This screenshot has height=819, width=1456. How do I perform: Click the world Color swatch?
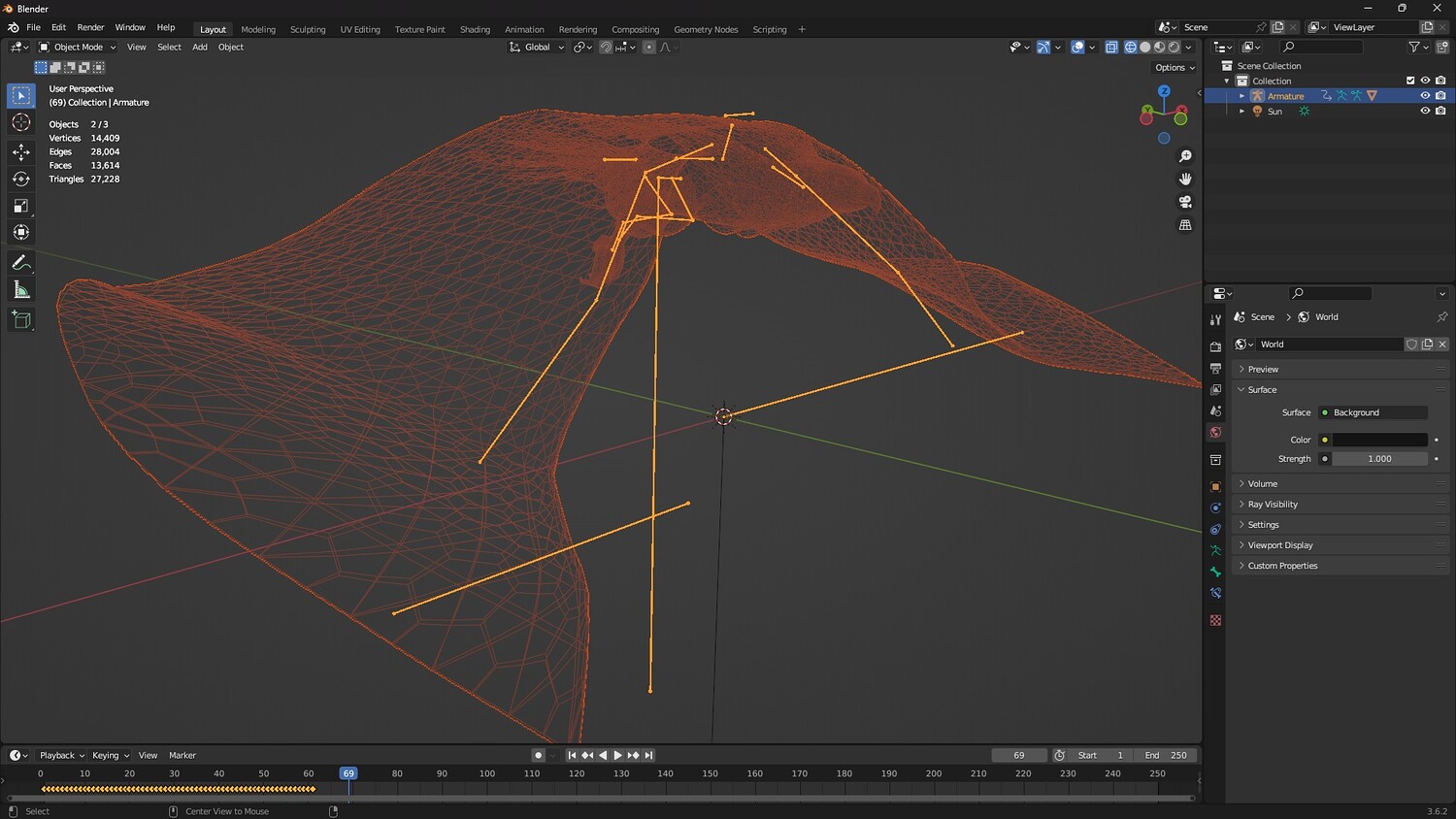(1379, 440)
